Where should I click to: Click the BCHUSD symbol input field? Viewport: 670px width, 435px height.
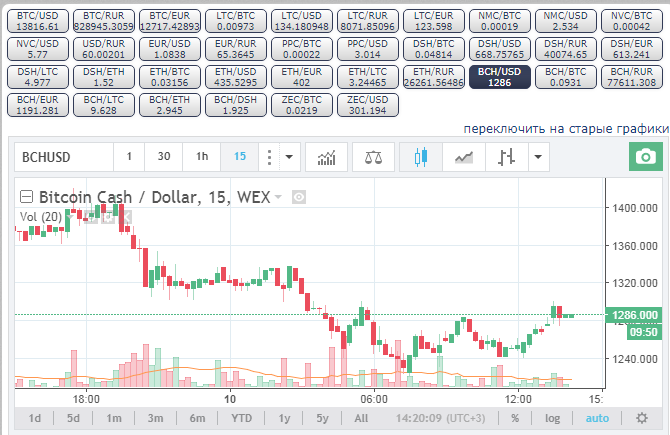tap(64, 157)
